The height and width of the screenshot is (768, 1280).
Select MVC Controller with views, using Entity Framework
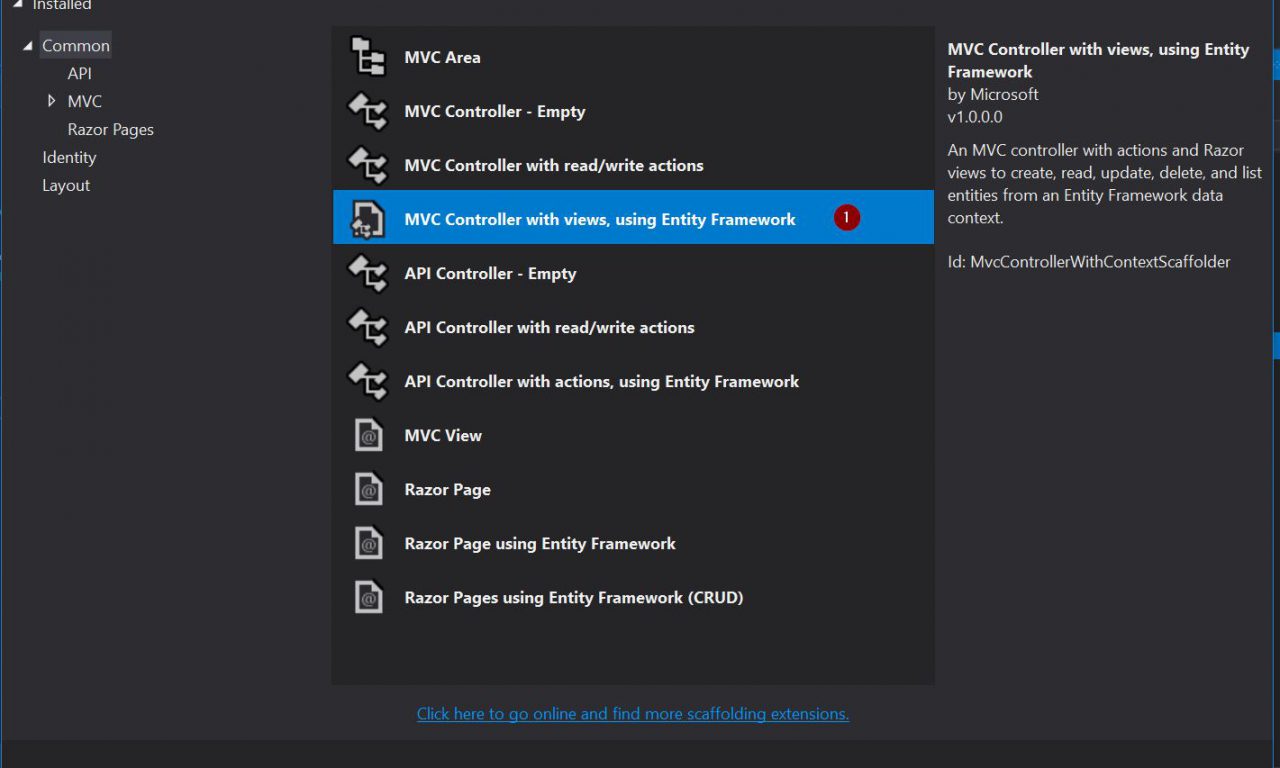(599, 219)
